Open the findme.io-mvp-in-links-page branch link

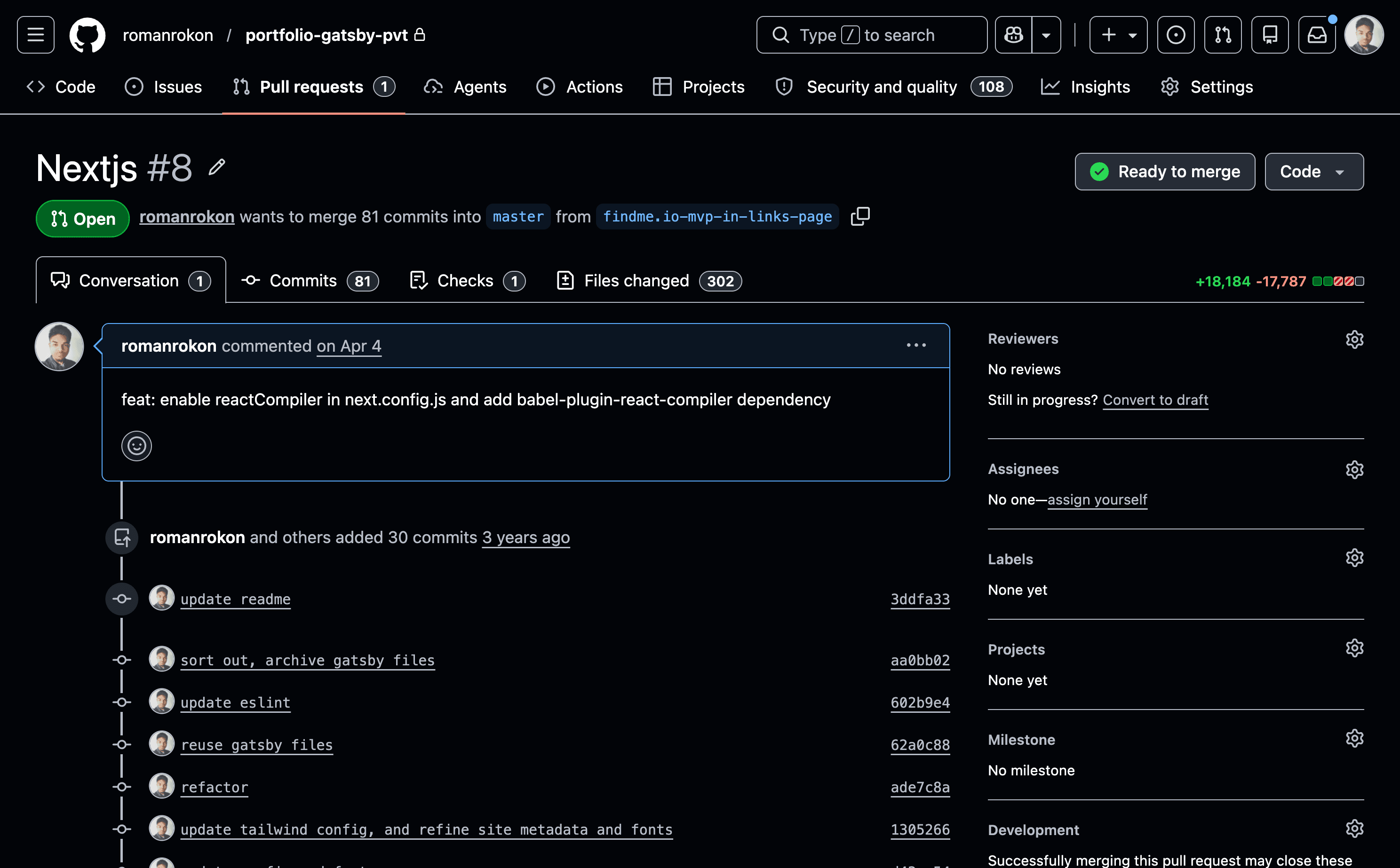[717, 217]
